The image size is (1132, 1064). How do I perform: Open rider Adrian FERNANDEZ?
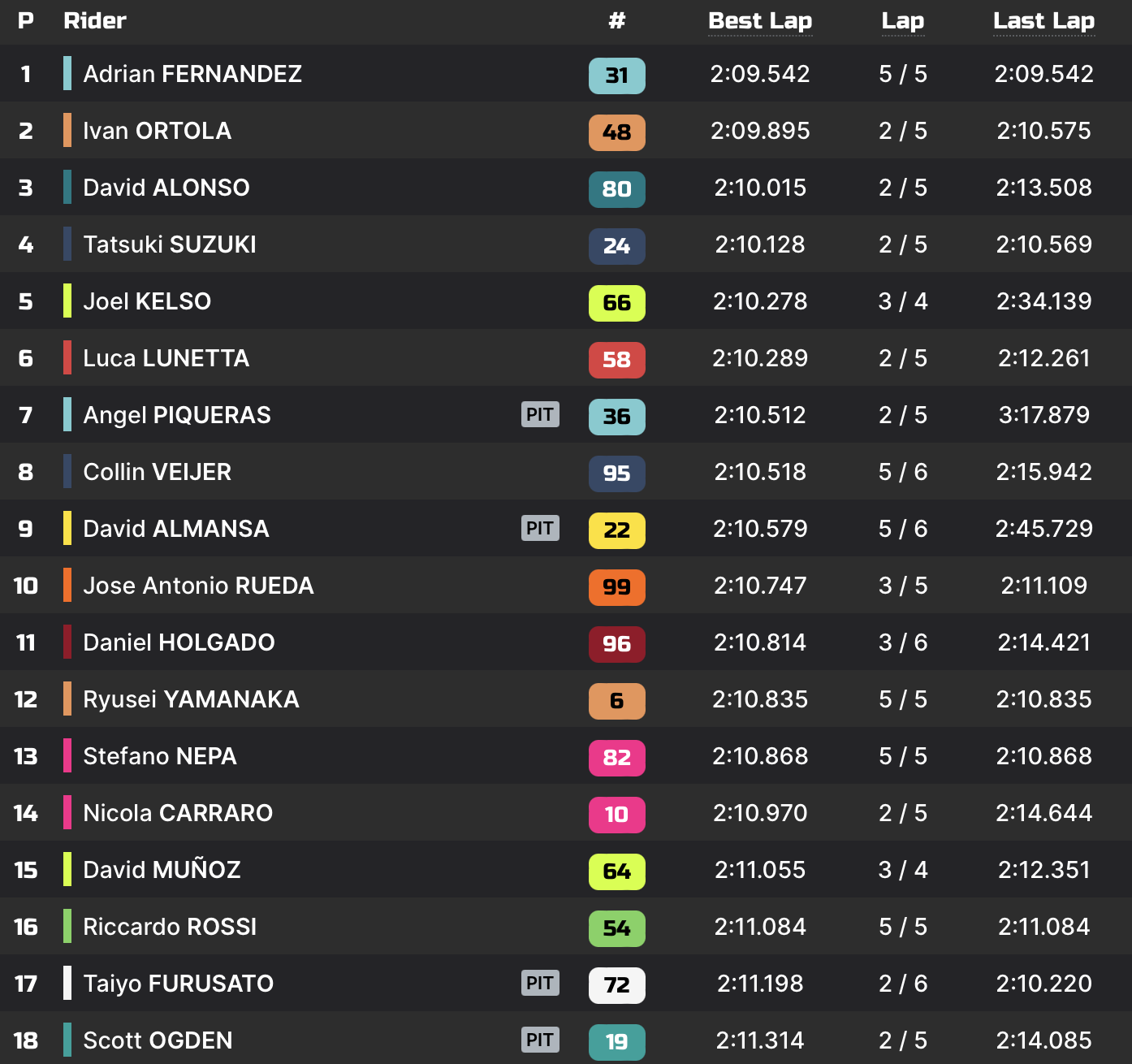tap(192, 74)
